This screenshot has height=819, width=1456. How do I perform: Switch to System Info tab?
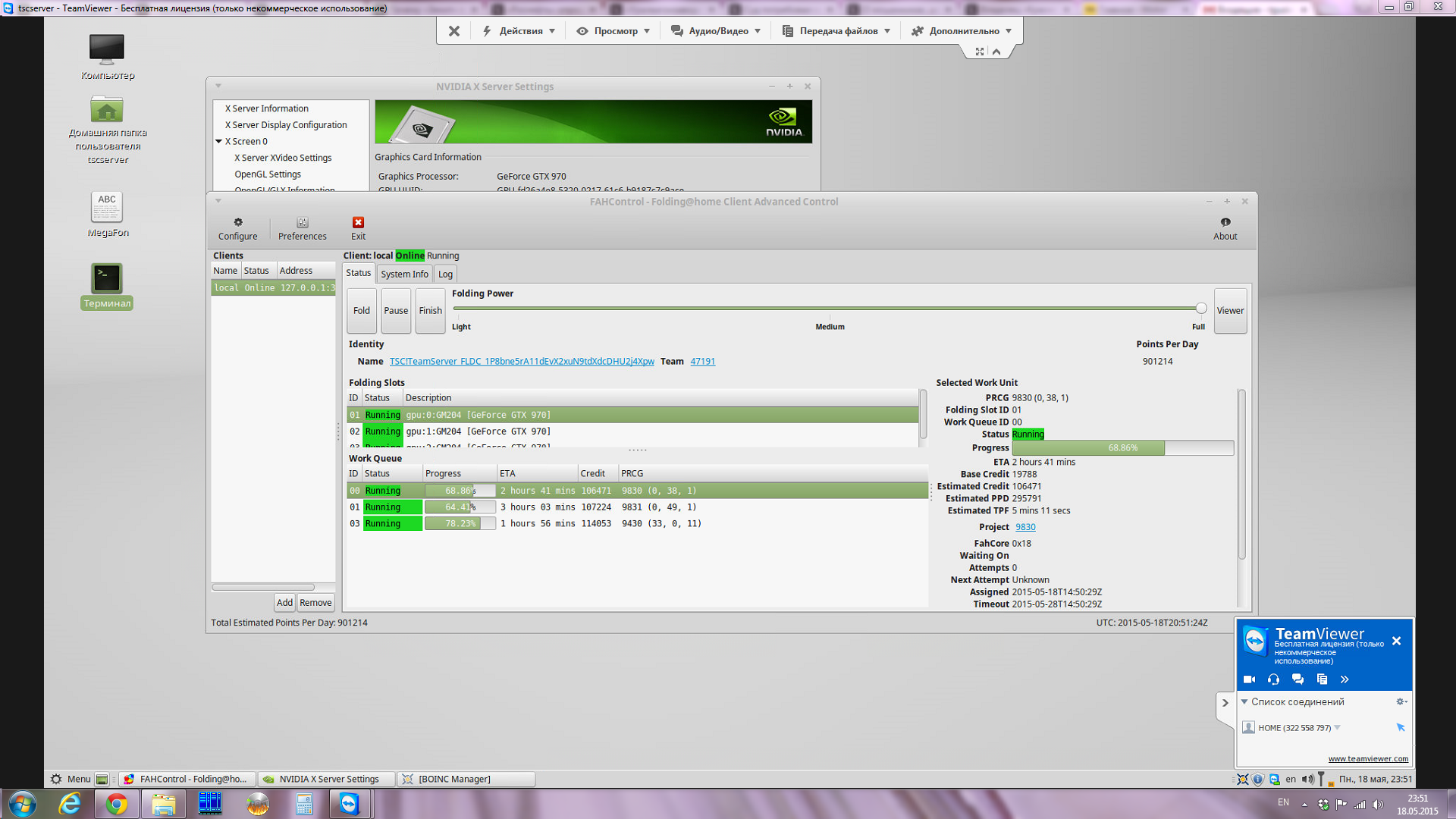pyautogui.click(x=404, y=275)
